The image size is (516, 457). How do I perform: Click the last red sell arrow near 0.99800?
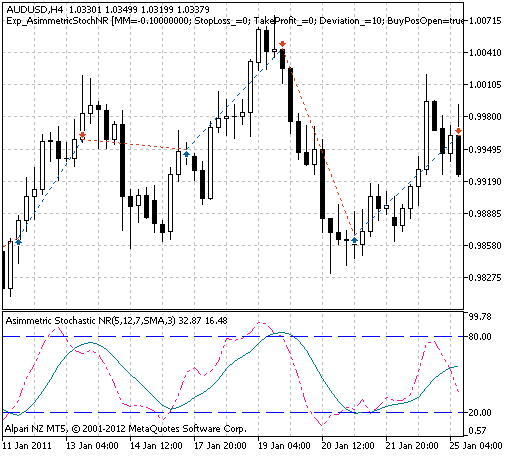tap(458, 131)
